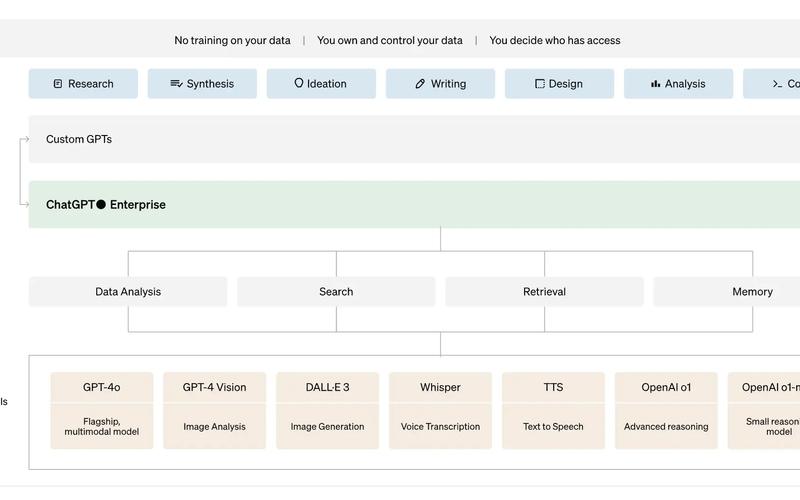
Task: Select the Synthesis use case button
Action: pyautogui.click(x=202, y=84)
